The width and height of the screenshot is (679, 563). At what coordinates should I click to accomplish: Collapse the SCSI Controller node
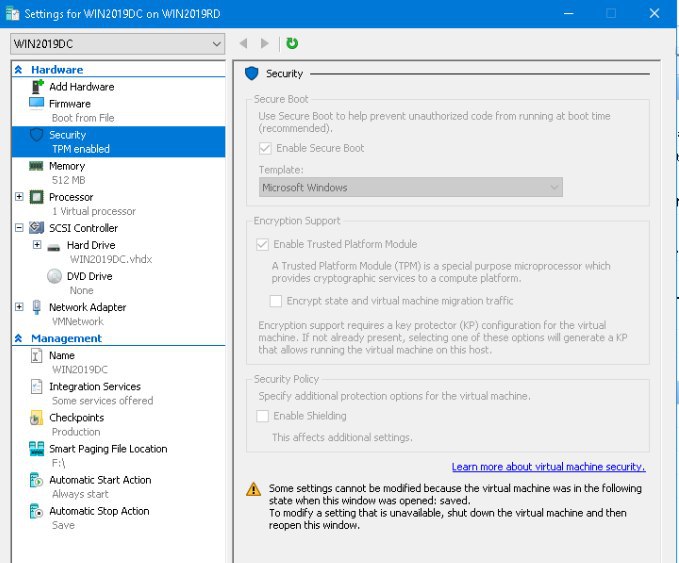coord(19,227)
